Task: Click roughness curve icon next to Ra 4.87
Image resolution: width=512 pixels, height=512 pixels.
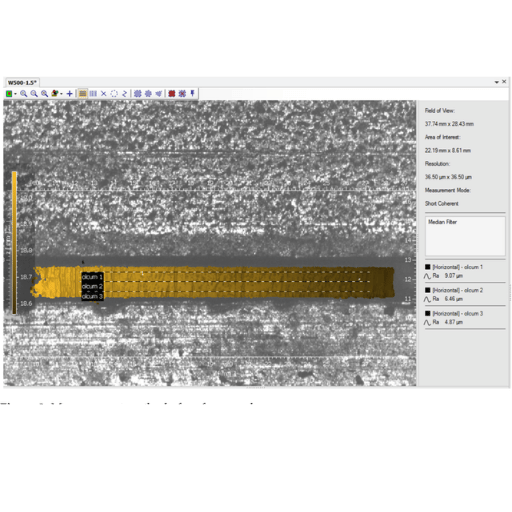Action: (427, 323)
